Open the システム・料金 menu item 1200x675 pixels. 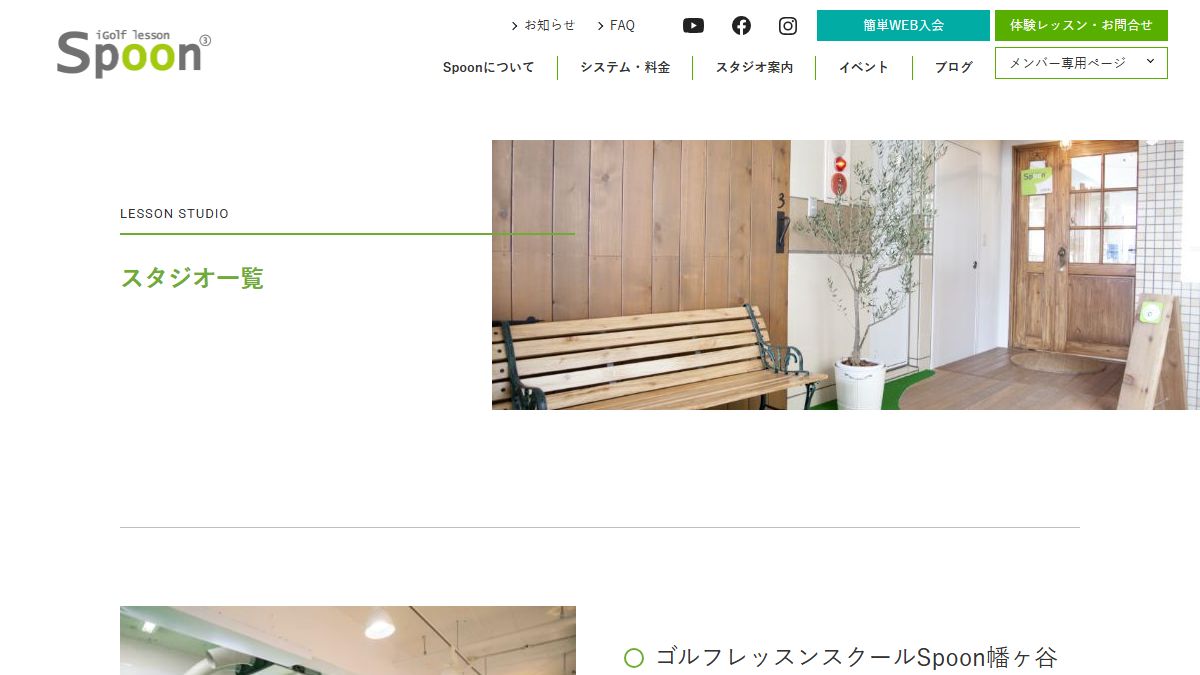[625, 68]
